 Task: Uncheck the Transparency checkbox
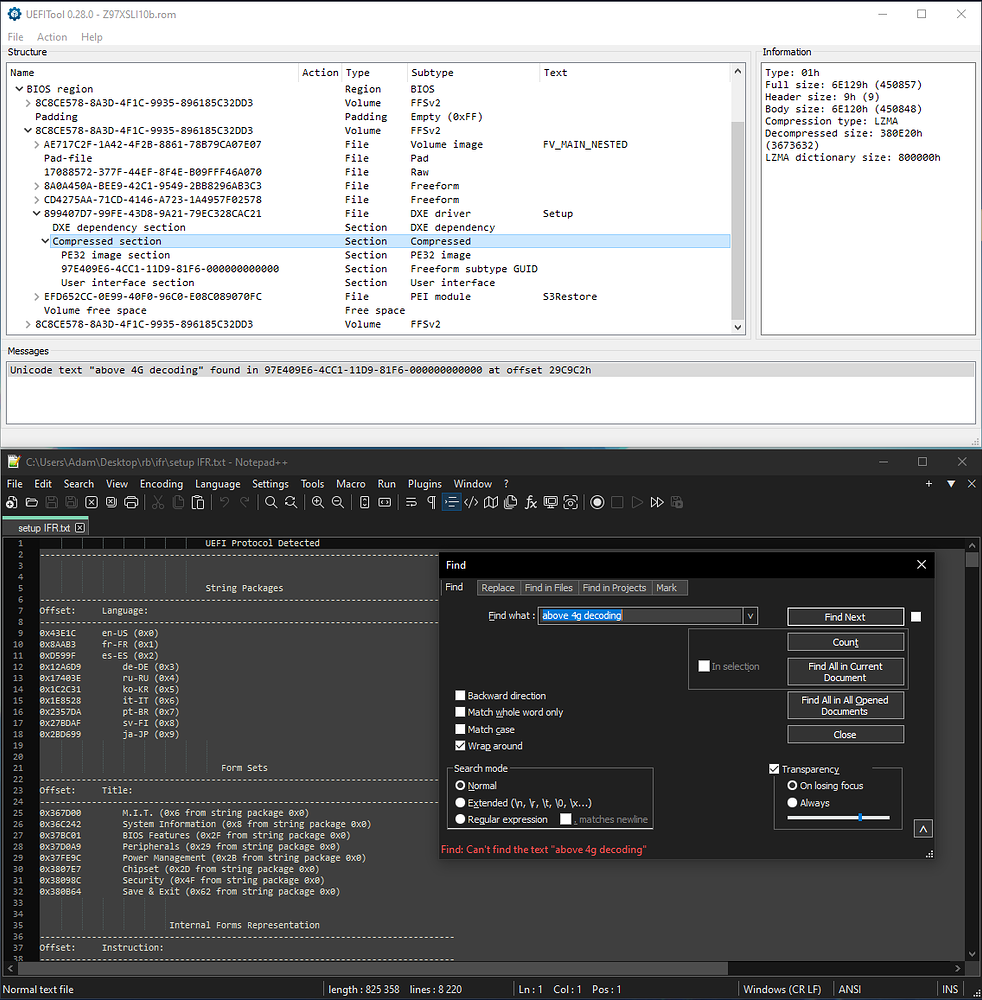pos(774,769)
